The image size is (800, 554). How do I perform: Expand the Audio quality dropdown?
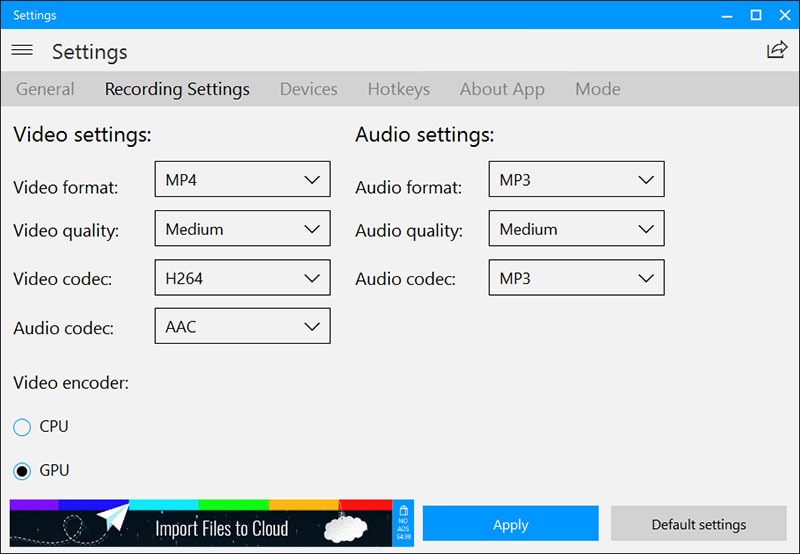[x=576, y=229]
